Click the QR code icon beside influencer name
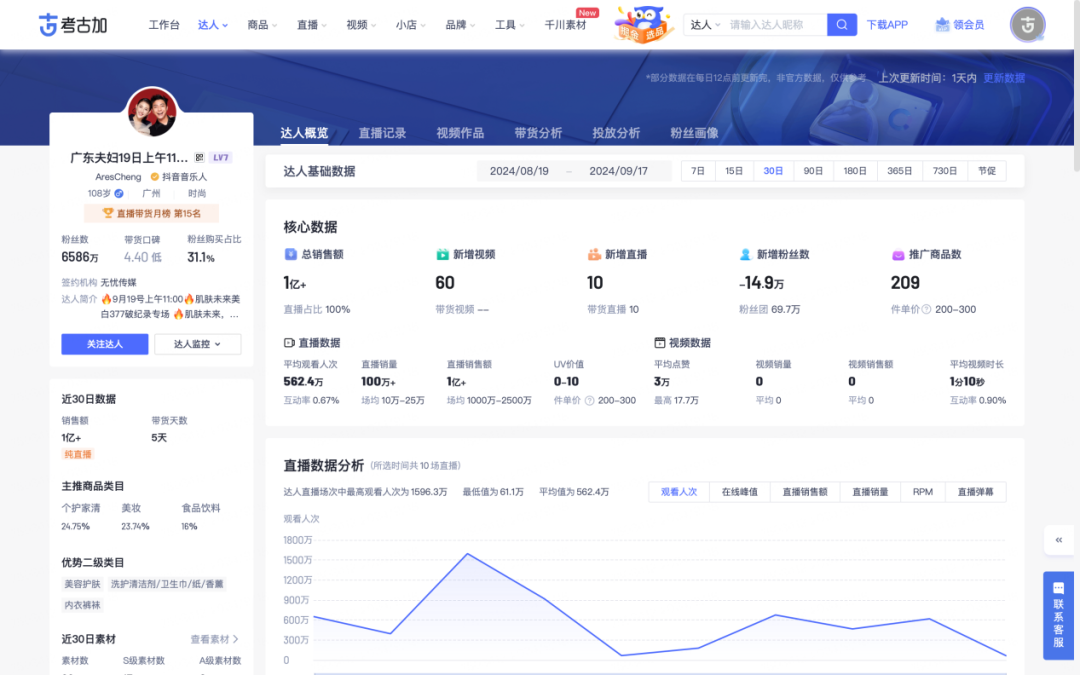The image size is (1080, 675). (x=199, y=158)
